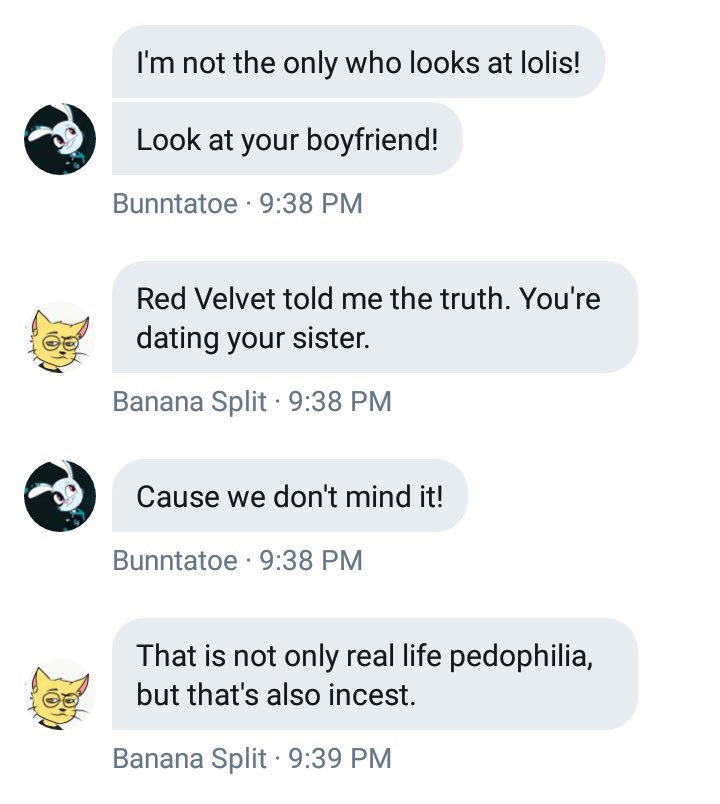Open Banana Split's cat avatar beside 'Red Velvet' message

tap(60, 337)
